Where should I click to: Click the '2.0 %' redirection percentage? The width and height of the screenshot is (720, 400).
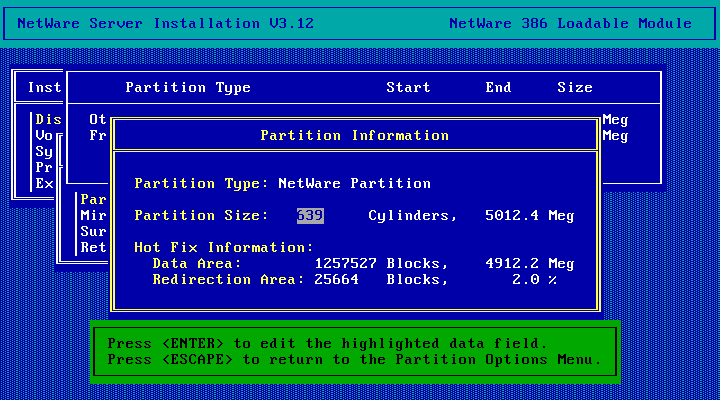[534, 280]
